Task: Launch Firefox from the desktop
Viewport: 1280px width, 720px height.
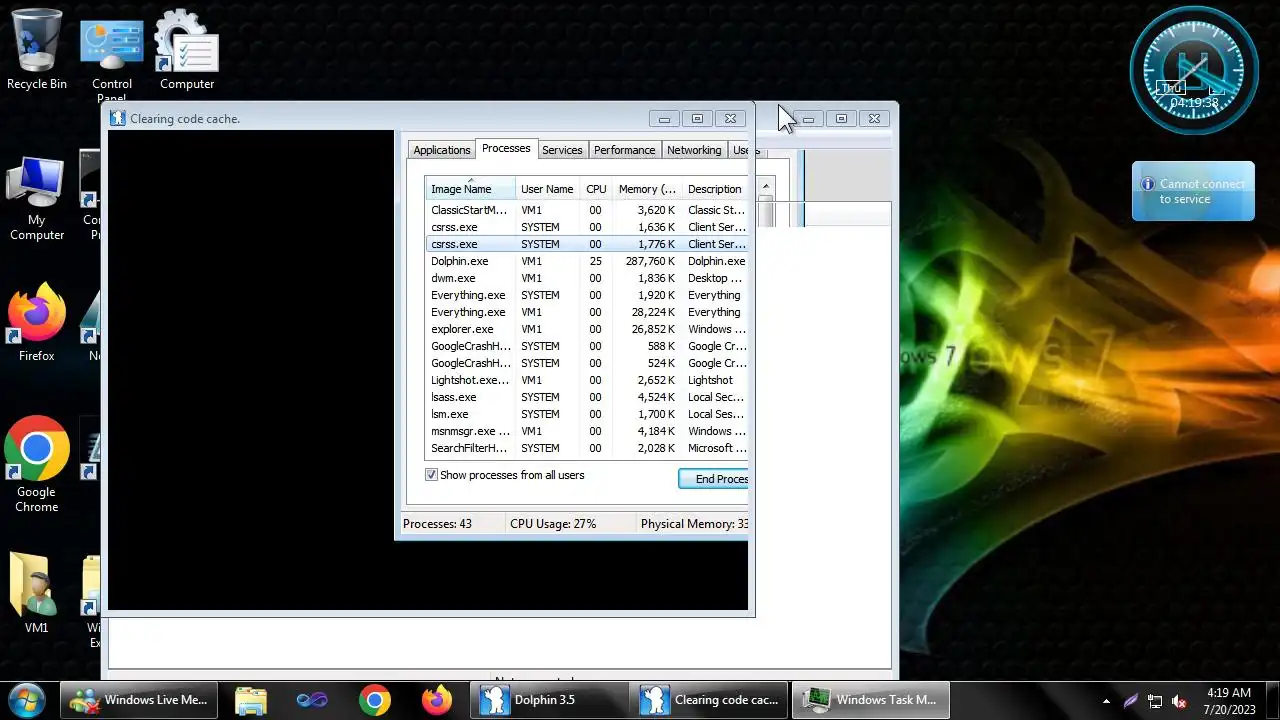Action: tap(37, 323)
